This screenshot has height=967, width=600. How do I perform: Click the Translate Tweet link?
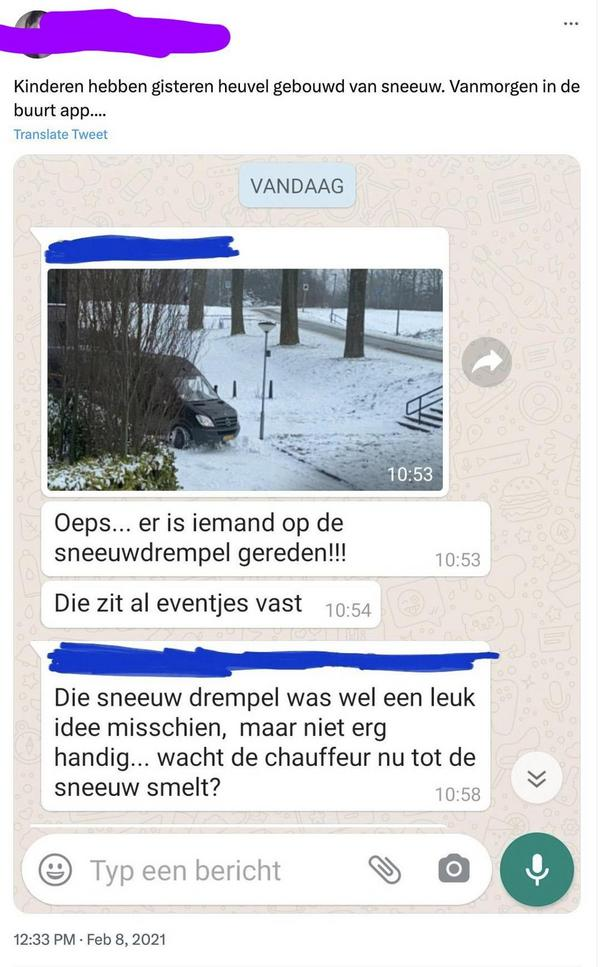(60, 134)
